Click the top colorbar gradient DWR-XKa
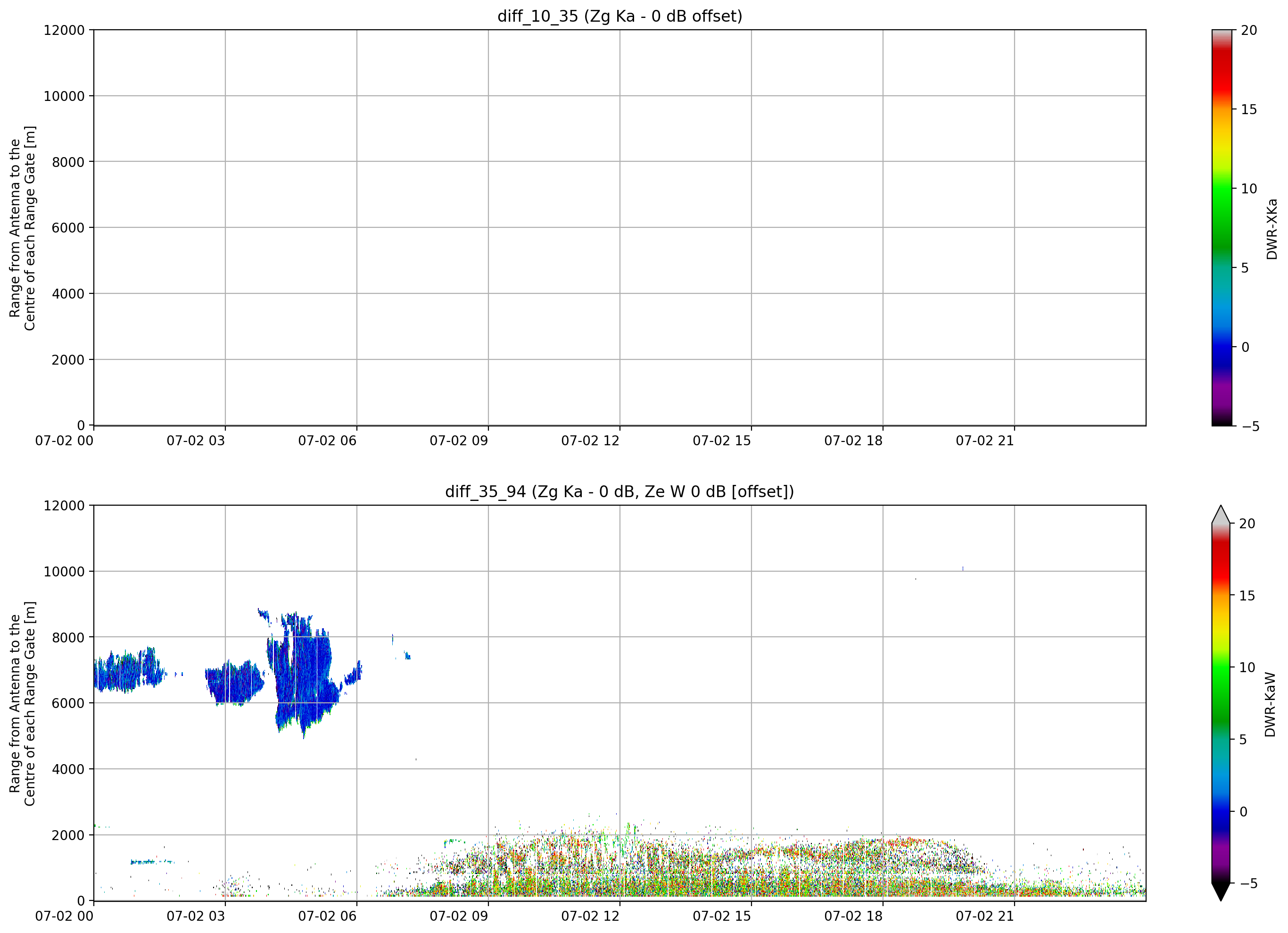Viewport: 1288px width, 933px height. pyautogui.click(x=1222, y=228)
